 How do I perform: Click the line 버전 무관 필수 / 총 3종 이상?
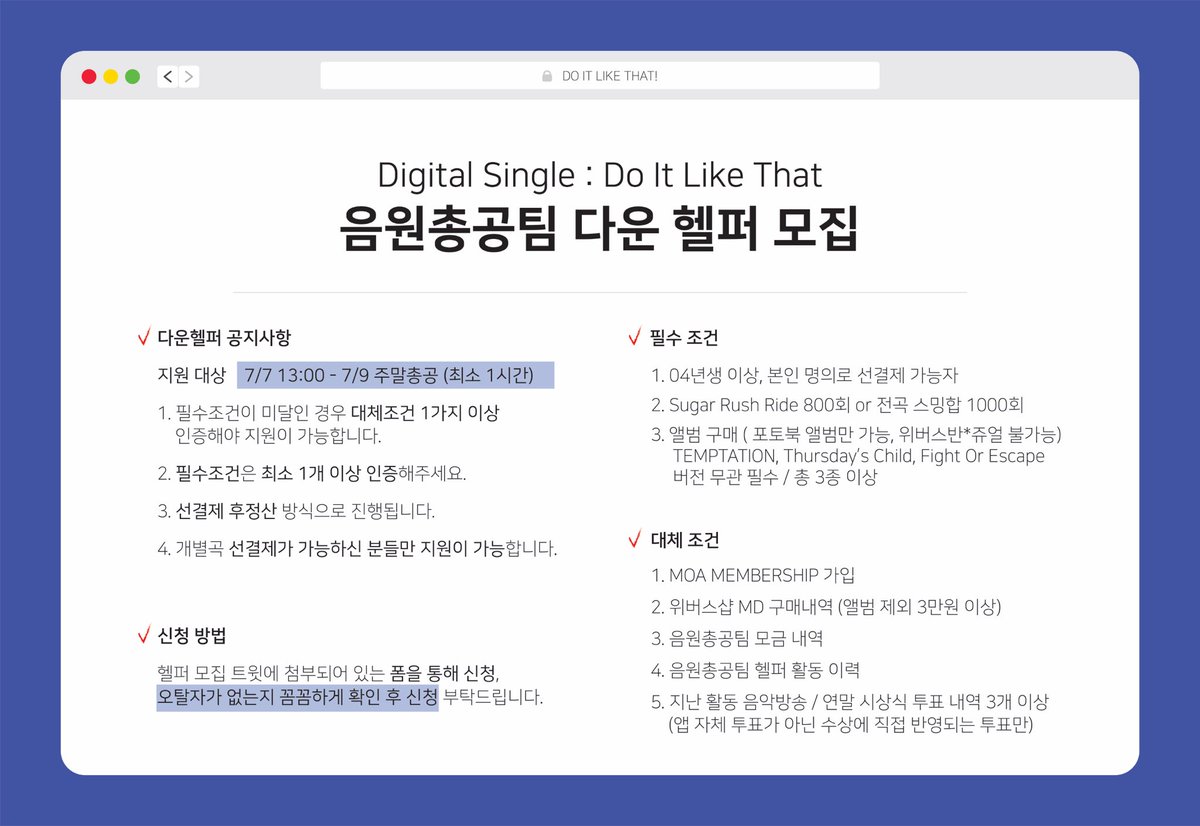pos(774,477)
